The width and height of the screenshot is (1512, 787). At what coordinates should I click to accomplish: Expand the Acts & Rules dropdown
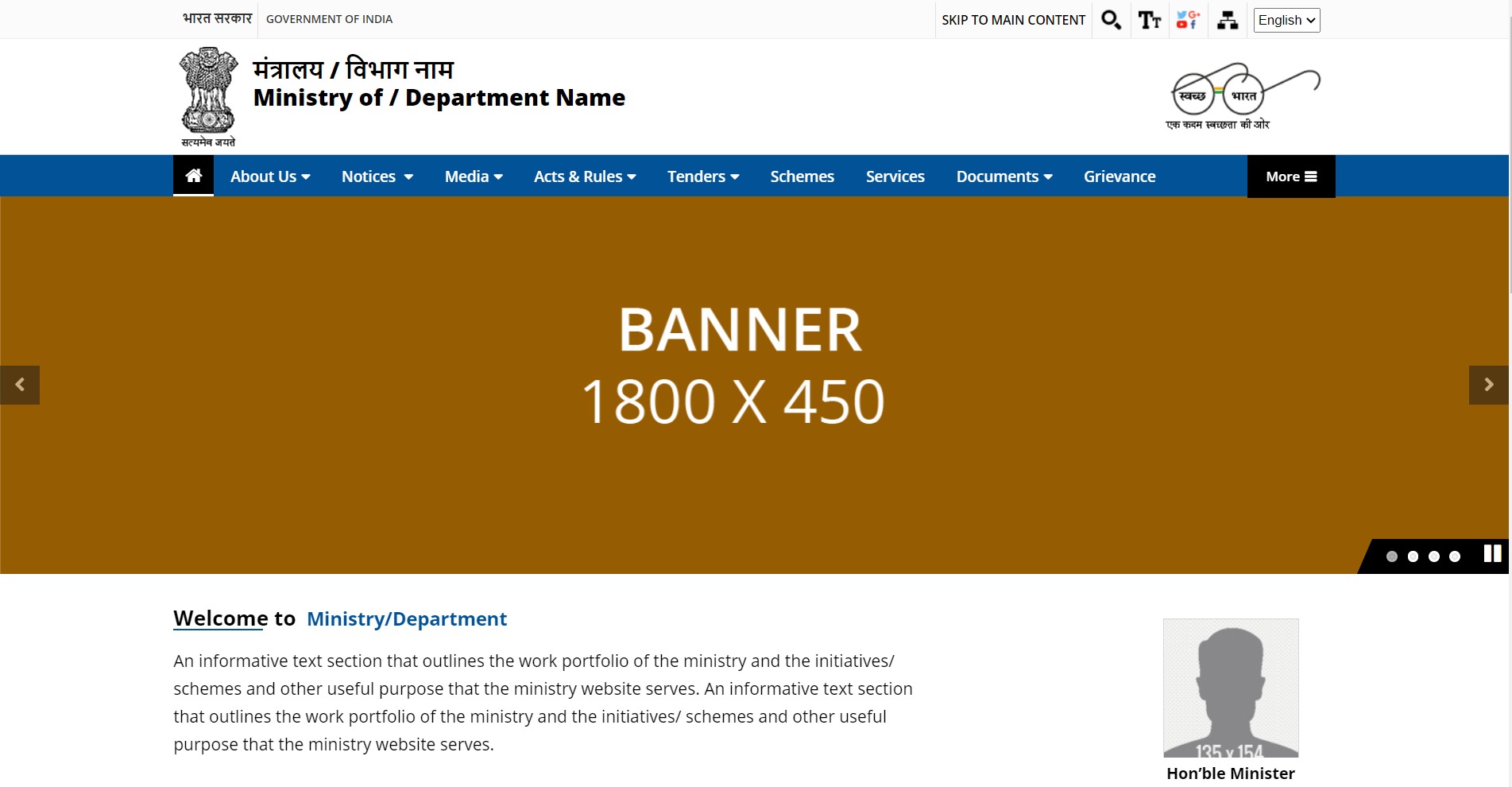coord(585,176)
